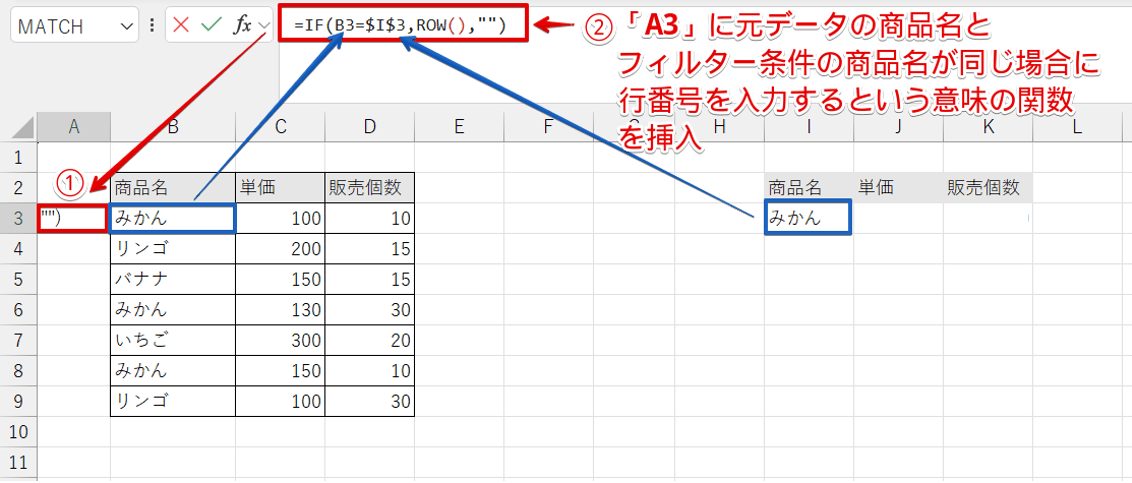This screenshot has height=483, width=1132.
Task: Click リンゴ in cell B9
Action: pos(173,401)
